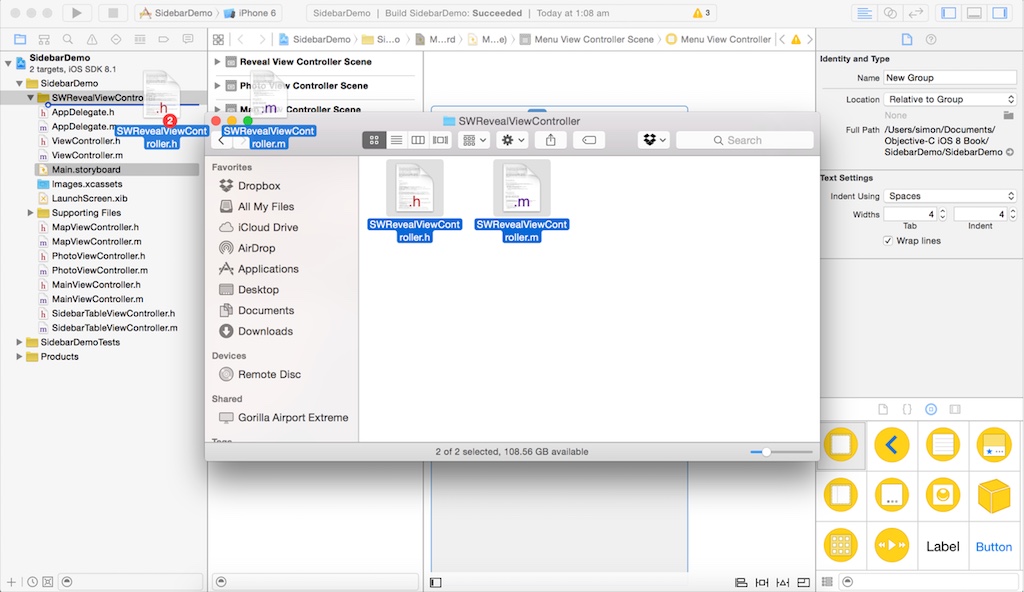Open the Location 'Relative to Group' dropdown

tap(950, 99)
